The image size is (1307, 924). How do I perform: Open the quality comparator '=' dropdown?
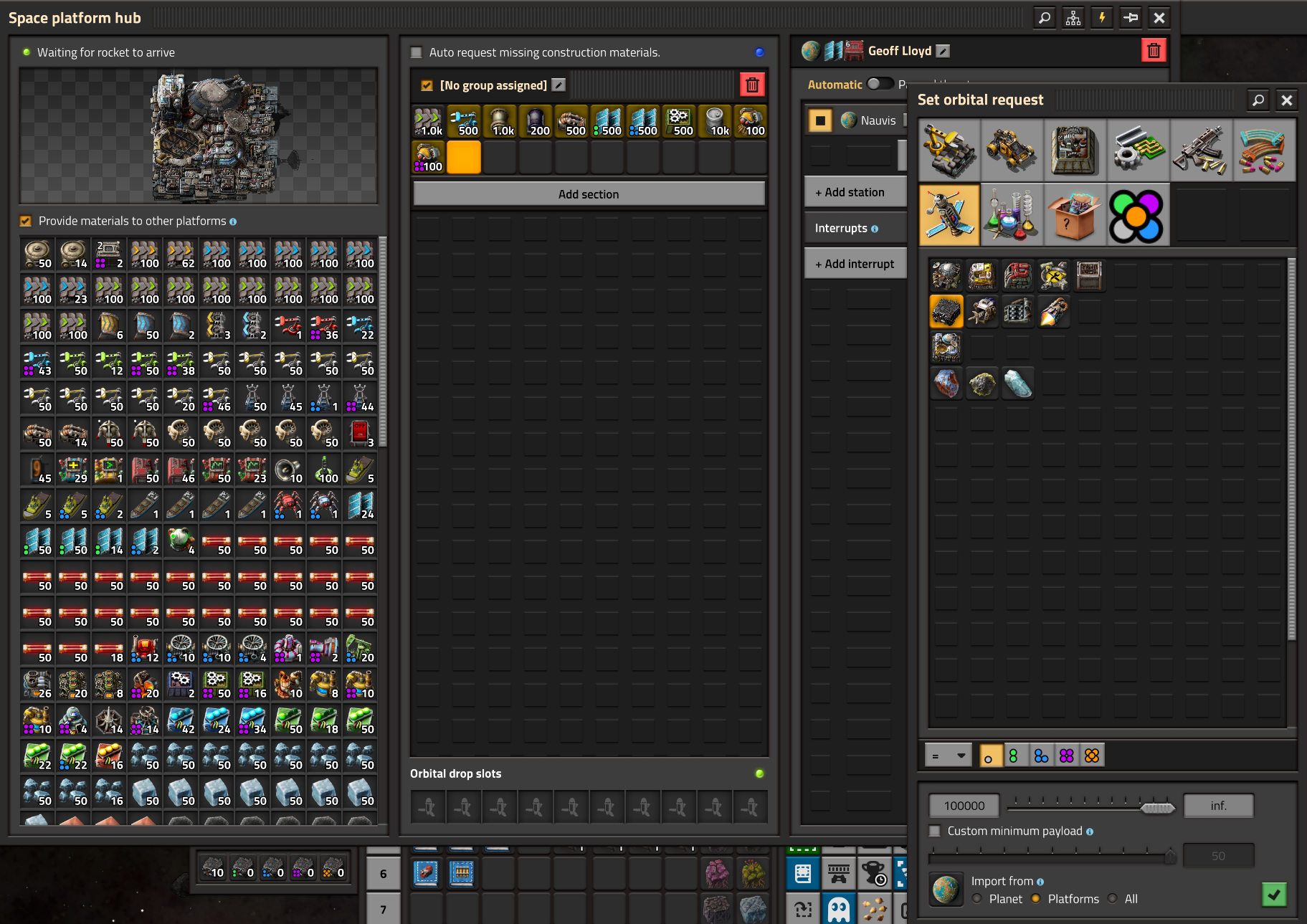[x=948, y=755]
